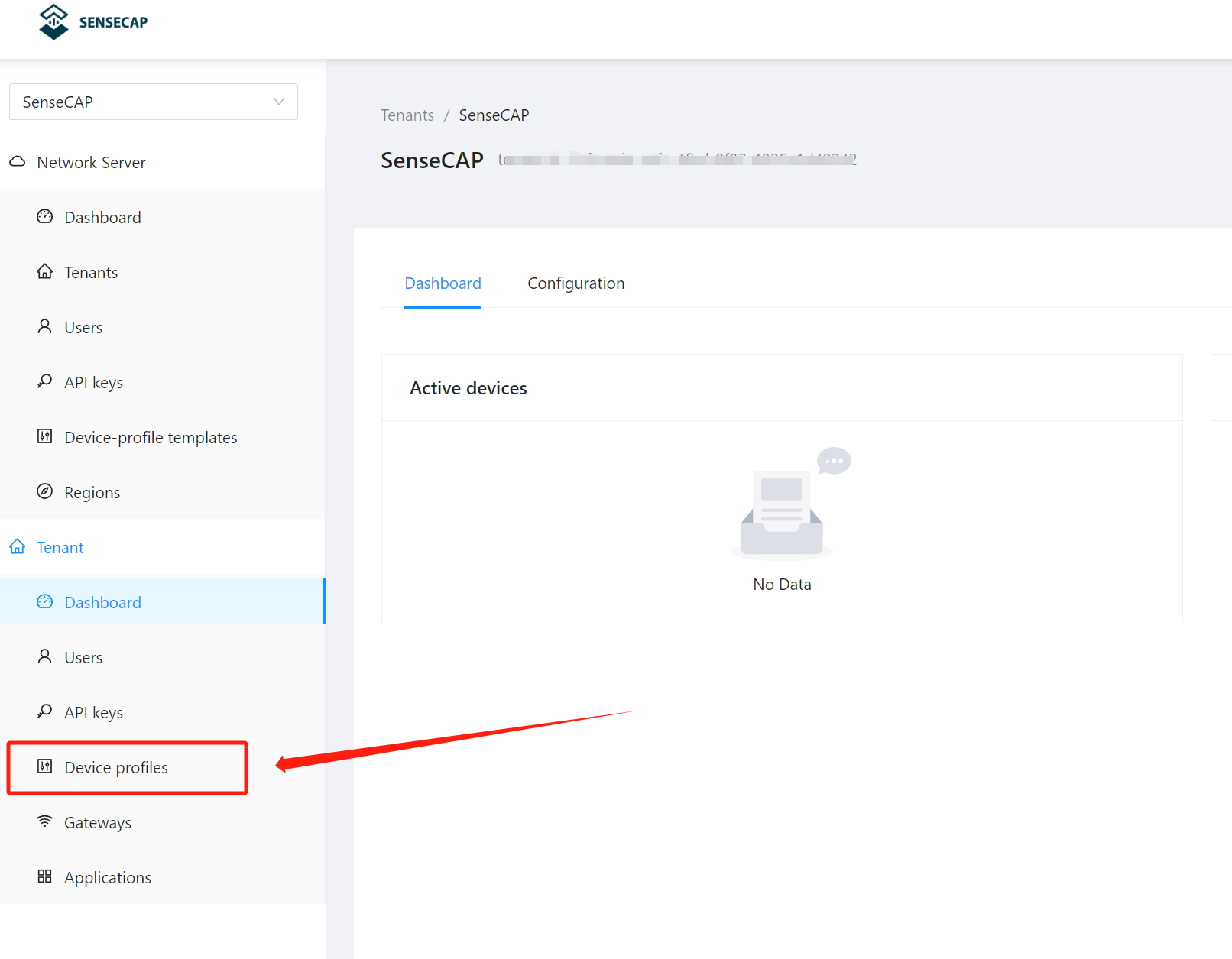Click the blurred tenant ID text

tap(677, 159)
